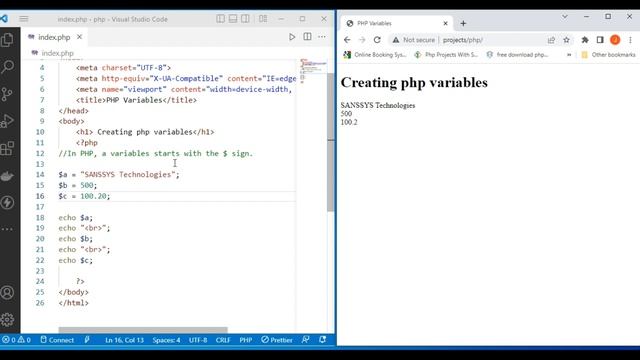Open the VS Code hamburger menu
This screenshot has height=360, width=640.
click(x=24, y=19)
